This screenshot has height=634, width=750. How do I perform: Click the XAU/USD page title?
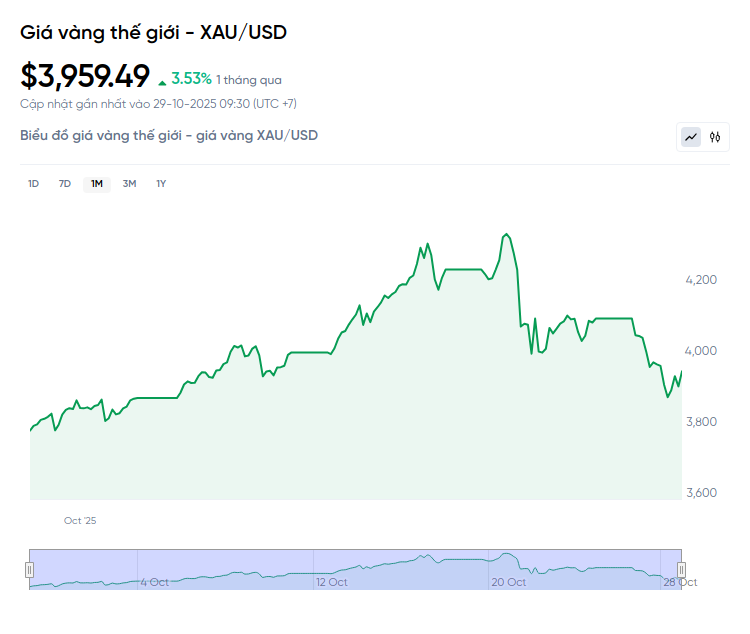tap(153, 32)
